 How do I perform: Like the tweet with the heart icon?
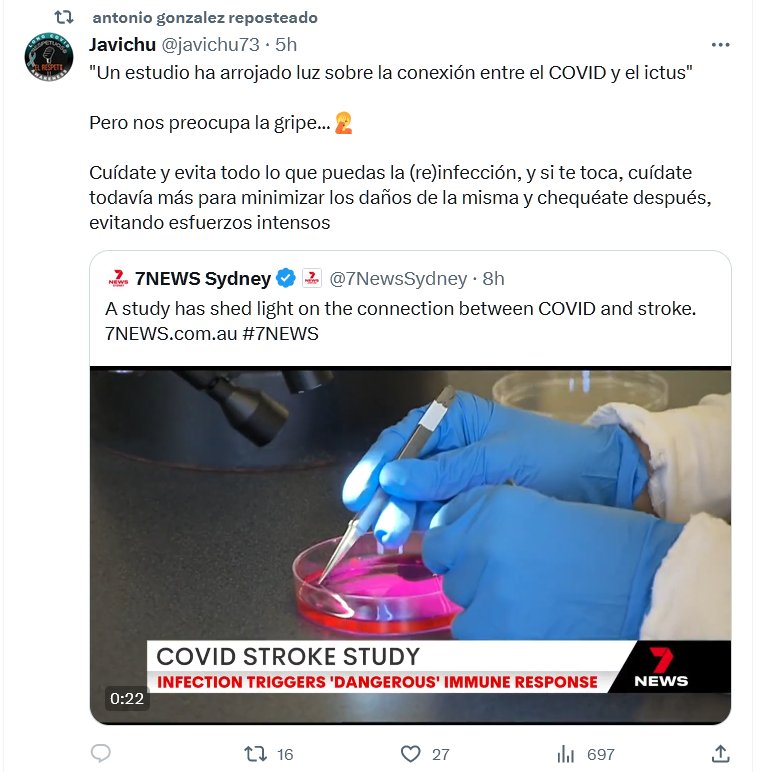pos(411,754)
